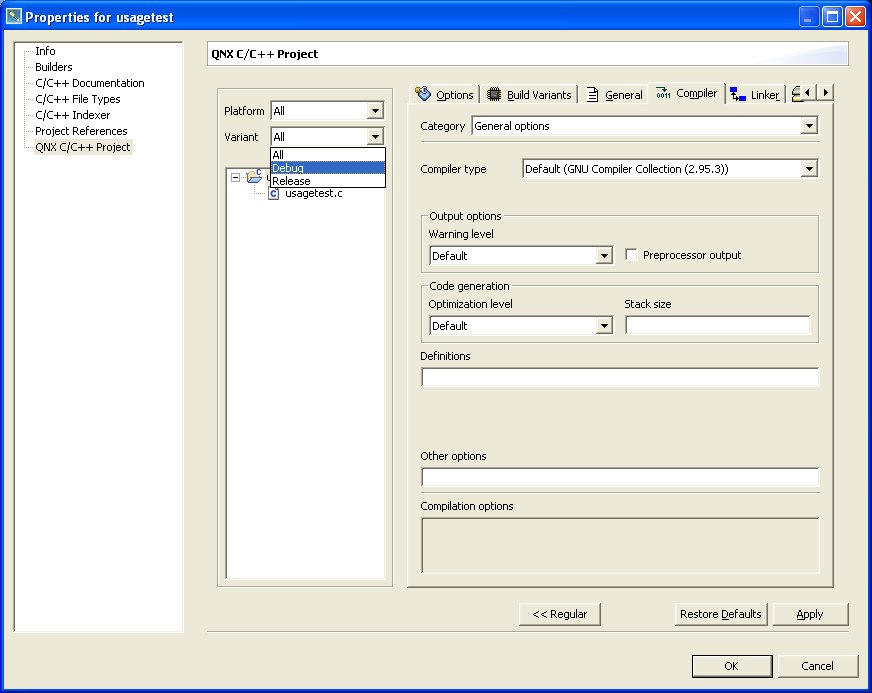Choose Release from the Variant list

(291, 181)
